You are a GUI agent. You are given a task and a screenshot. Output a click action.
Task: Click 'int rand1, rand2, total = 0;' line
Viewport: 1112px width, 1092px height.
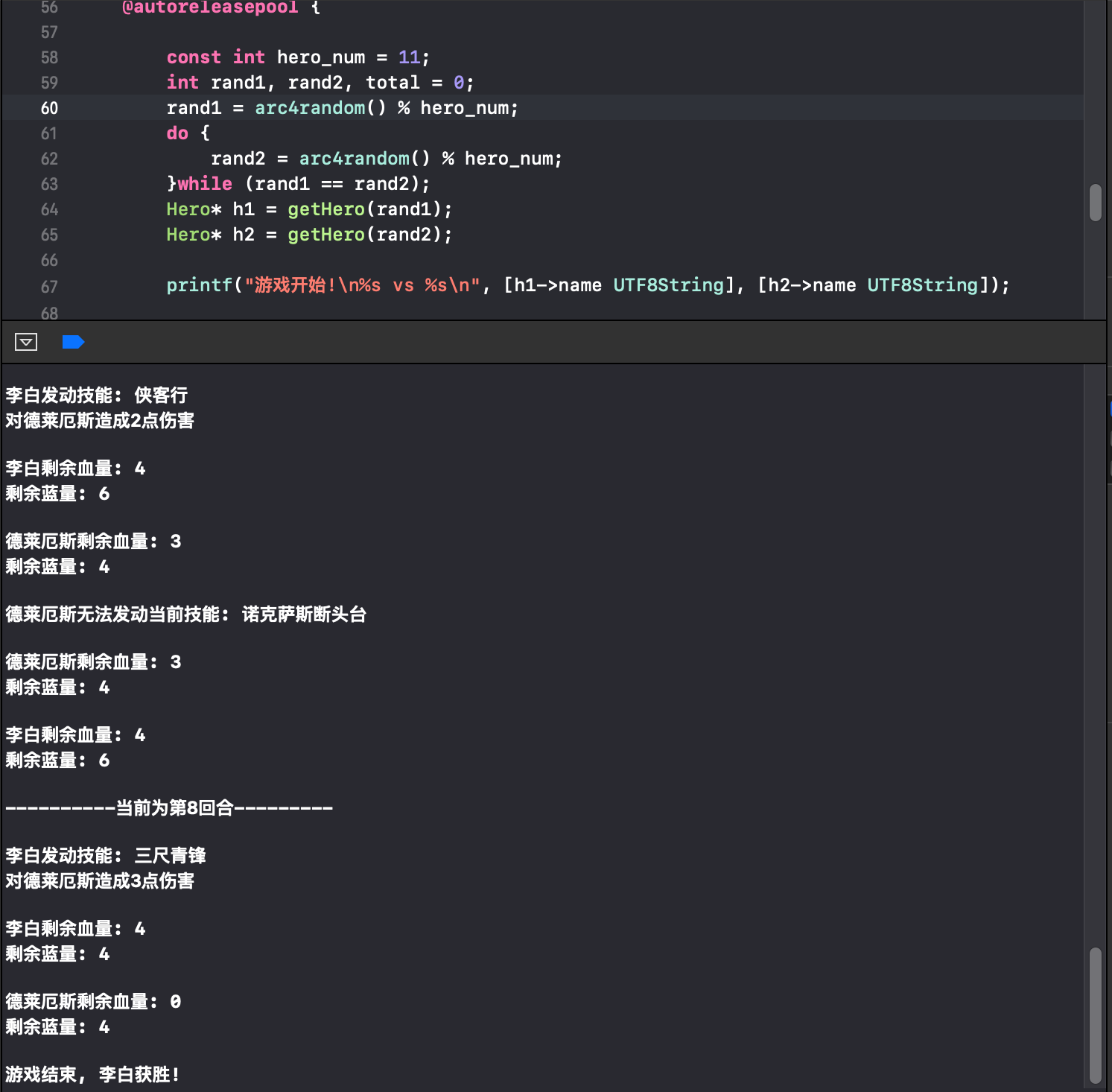pos(320,83)
